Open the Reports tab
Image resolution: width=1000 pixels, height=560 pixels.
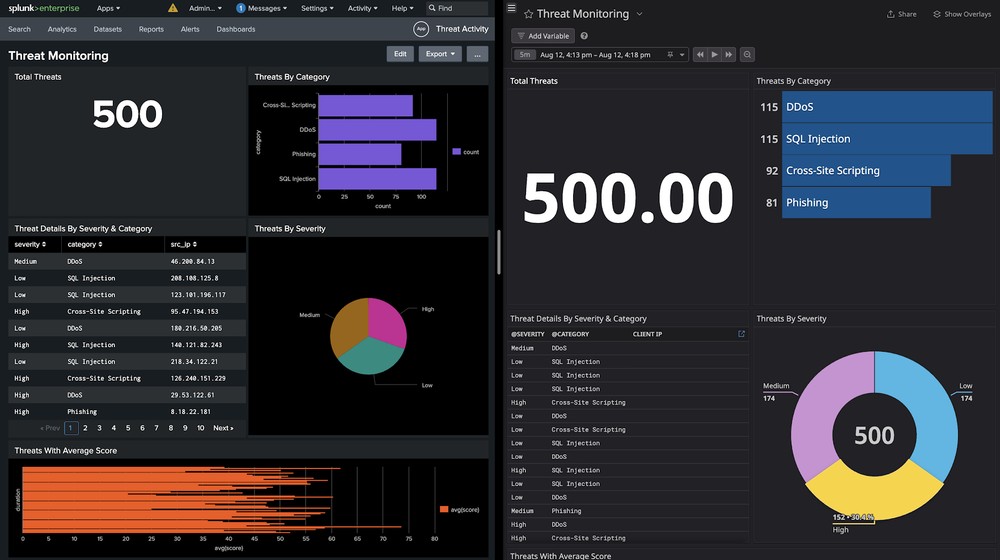(x=151, y=29)
